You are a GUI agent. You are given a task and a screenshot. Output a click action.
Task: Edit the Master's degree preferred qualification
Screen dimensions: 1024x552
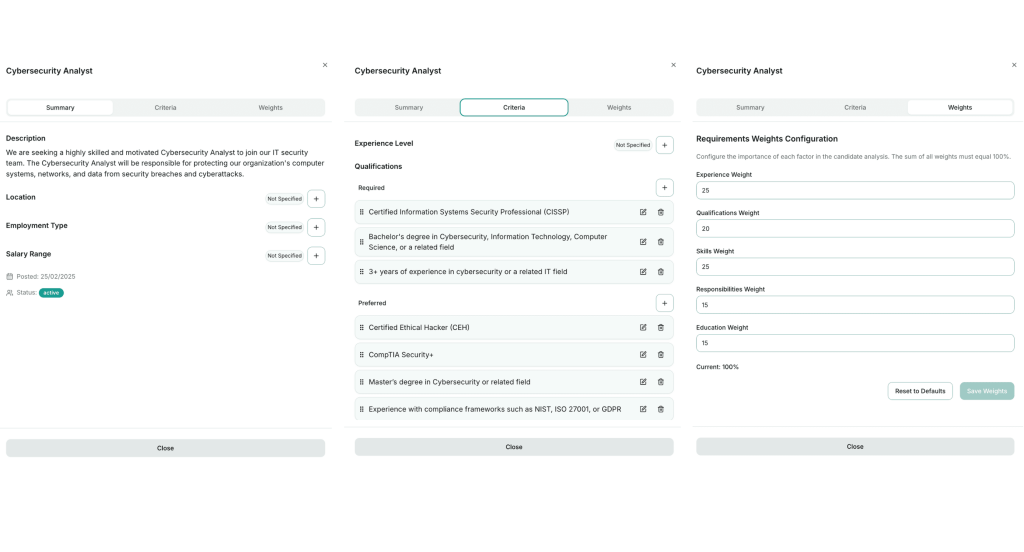643,381
